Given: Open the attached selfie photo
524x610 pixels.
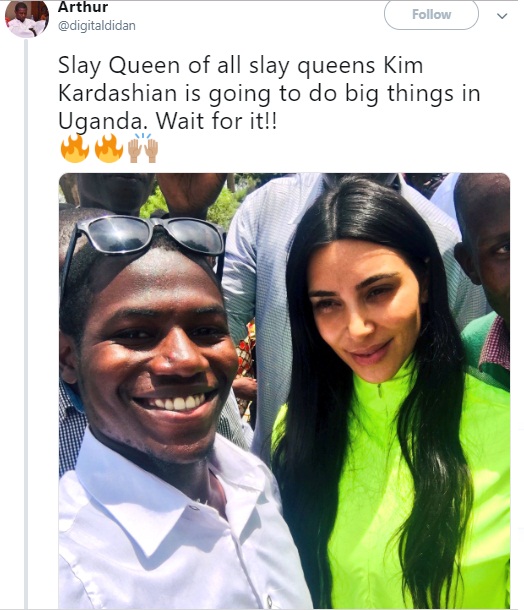Looking at the screenshot, I should 284,391.
